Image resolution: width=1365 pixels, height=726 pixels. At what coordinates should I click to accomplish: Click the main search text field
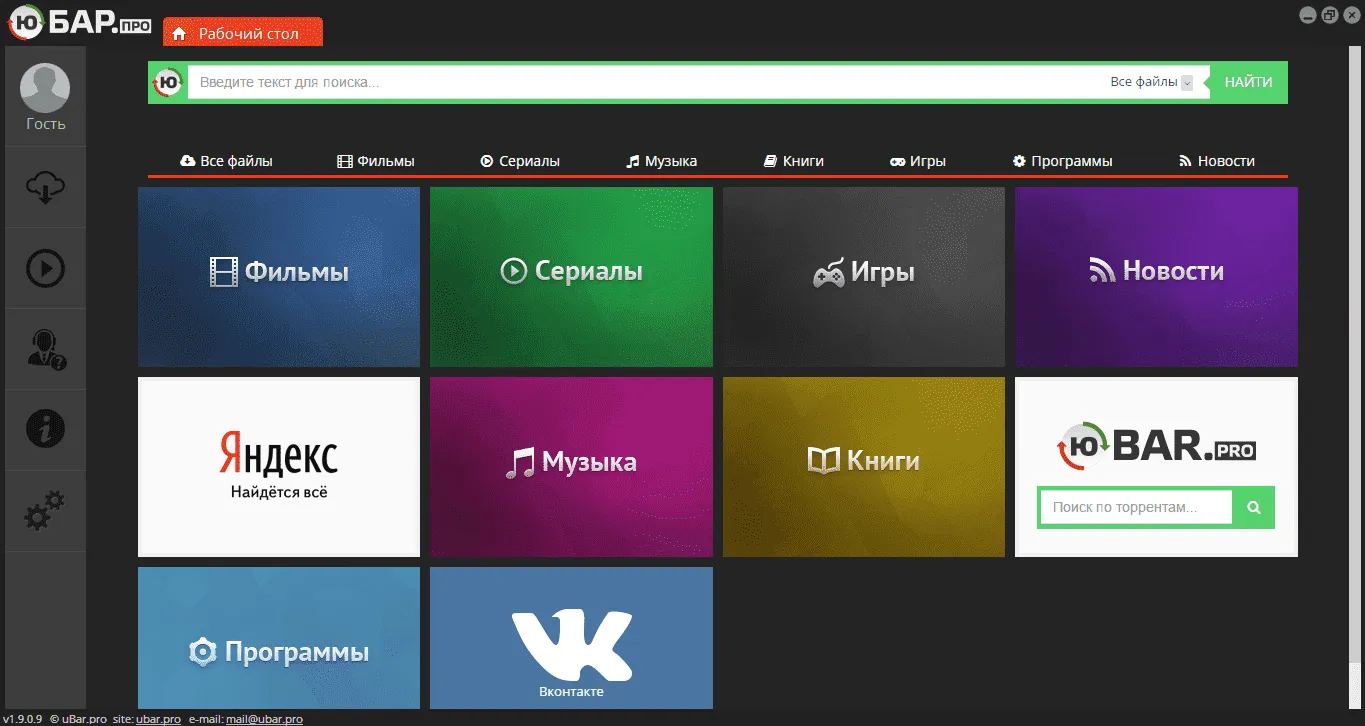[x=640, y=83]
